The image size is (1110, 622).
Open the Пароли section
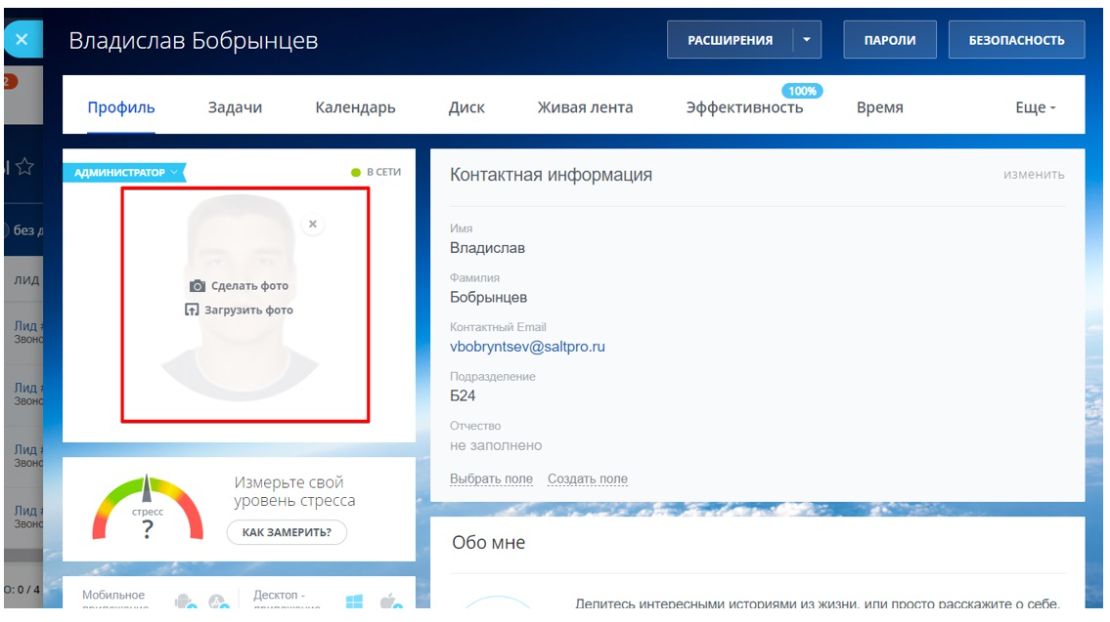click(x=890, y=40)
